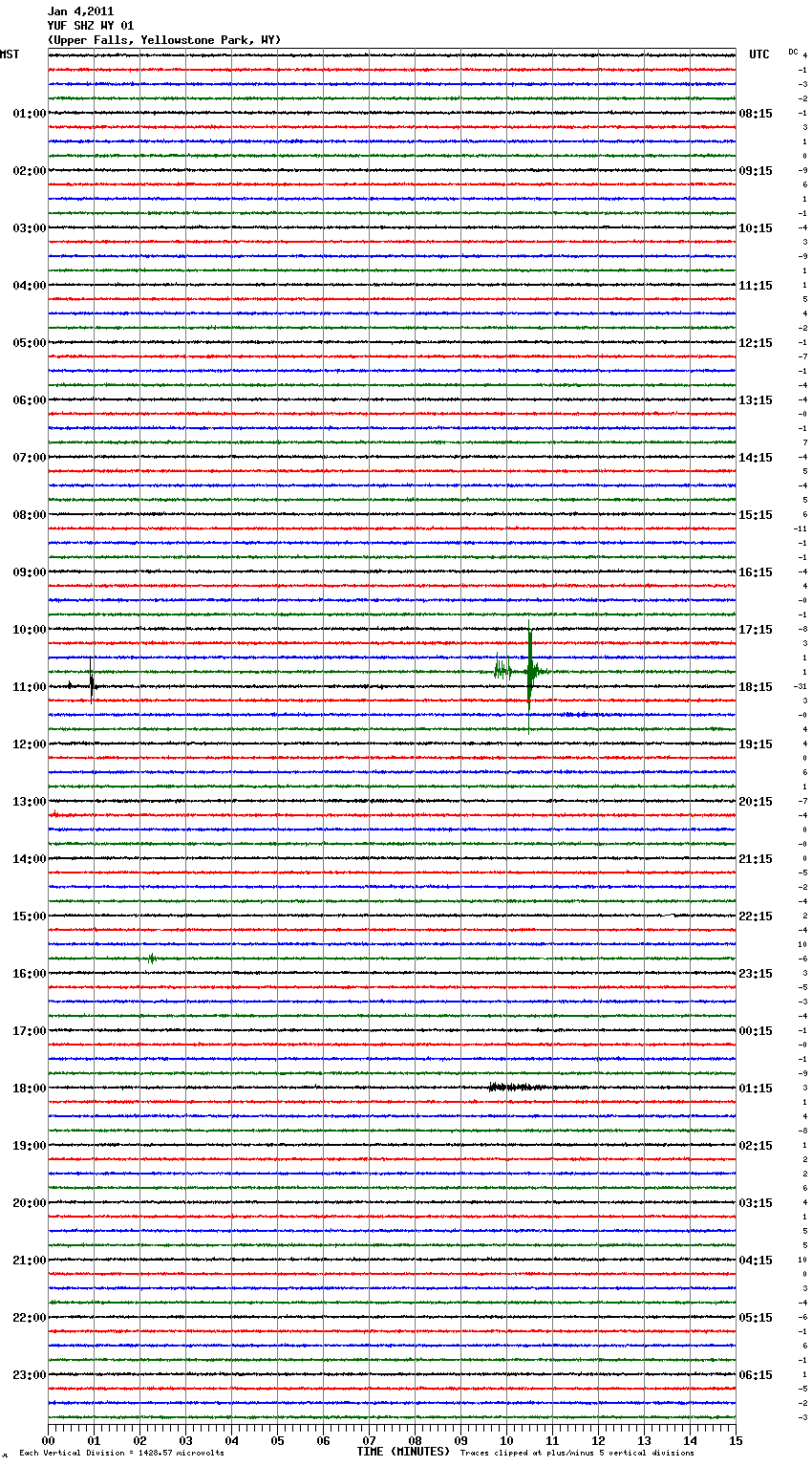The height and width of the screenshot is (1466, 812).
Task: Select the 23:00 MST time label
Action: 30,1375
